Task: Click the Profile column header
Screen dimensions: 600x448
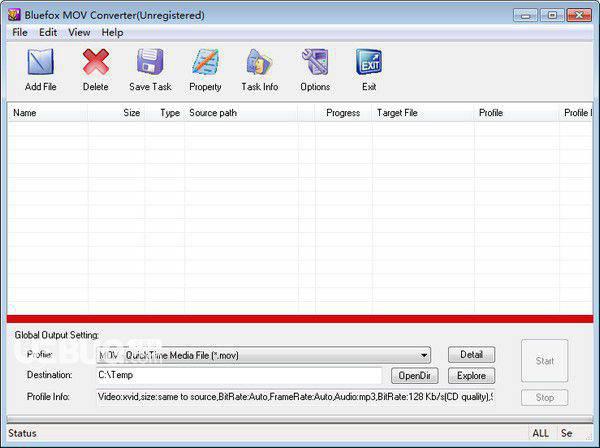Action: pyautogui.click(x=517, y=113)
